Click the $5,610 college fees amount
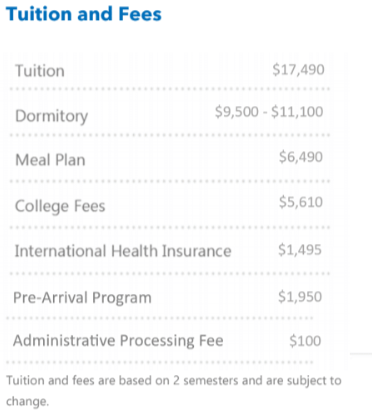372x420 pixels. [x=301, y=202]
